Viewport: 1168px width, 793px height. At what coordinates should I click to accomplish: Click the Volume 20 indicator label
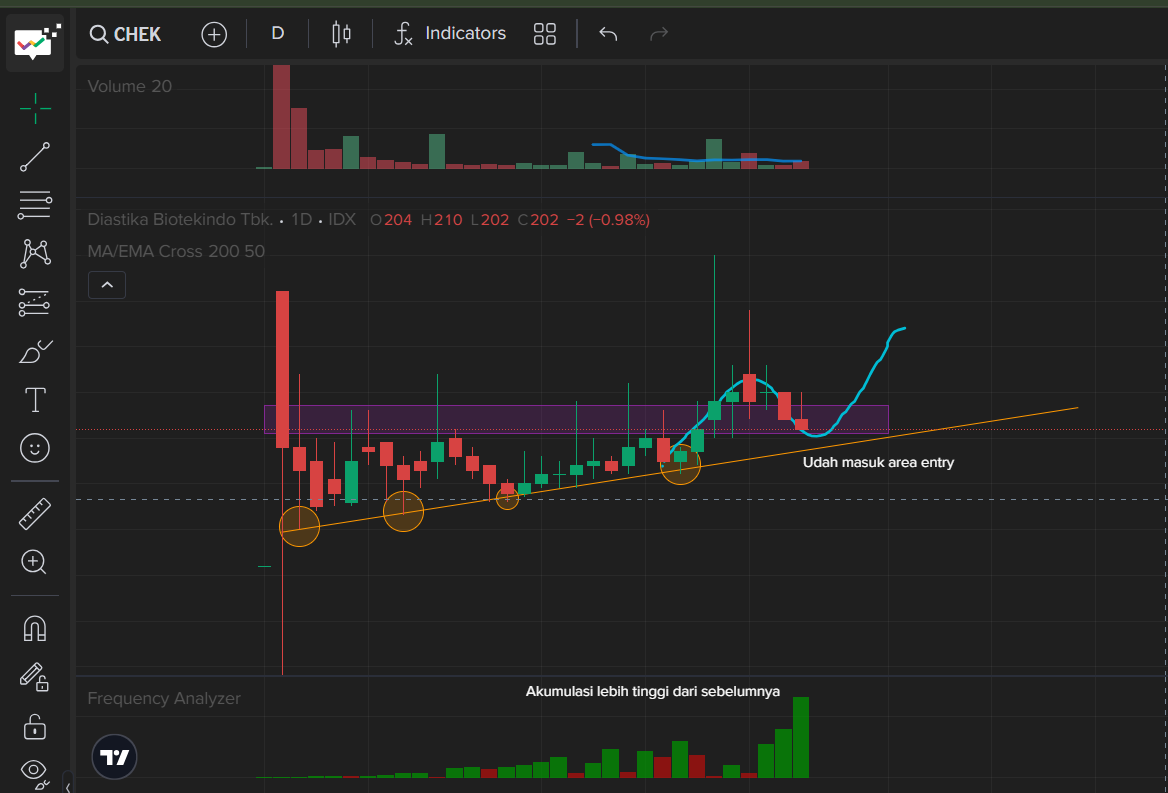coord(130,86)
